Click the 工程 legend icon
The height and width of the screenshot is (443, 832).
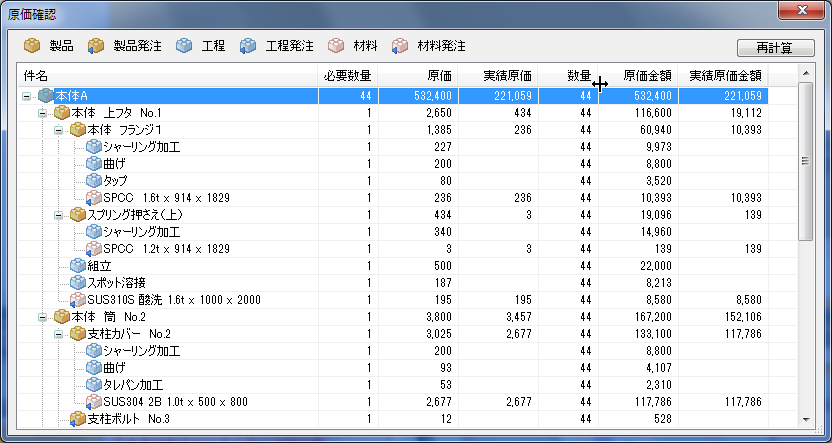pos(184,46)
